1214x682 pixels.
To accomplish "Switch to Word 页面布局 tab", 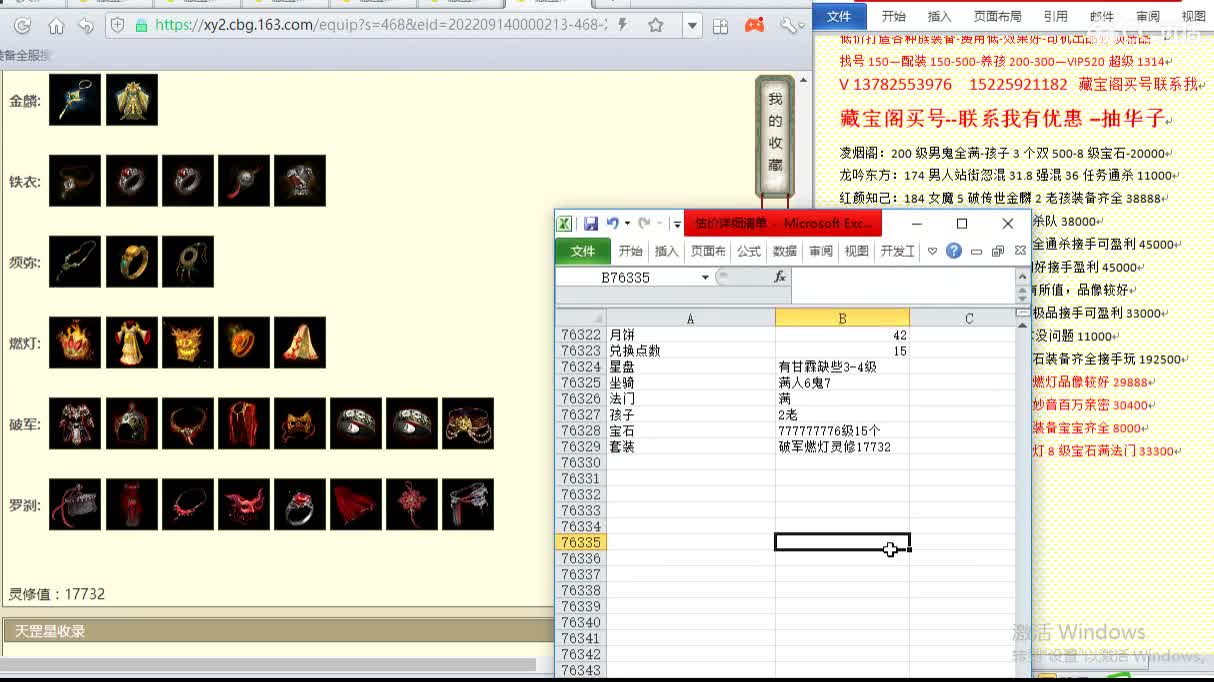I will [997, 16].
